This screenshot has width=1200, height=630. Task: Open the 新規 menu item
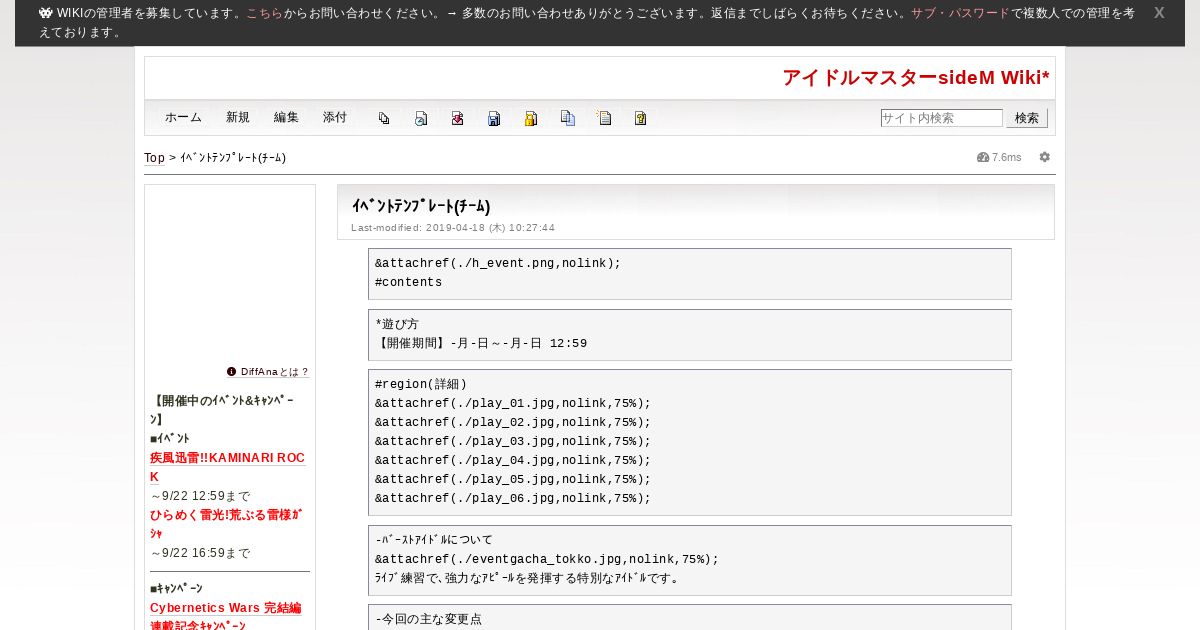(238, 117)
